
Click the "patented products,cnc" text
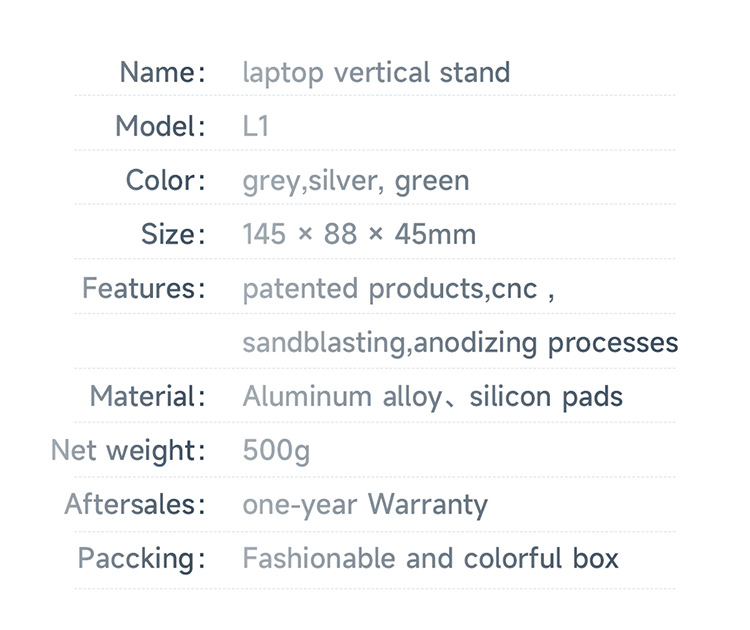point(390,289)
